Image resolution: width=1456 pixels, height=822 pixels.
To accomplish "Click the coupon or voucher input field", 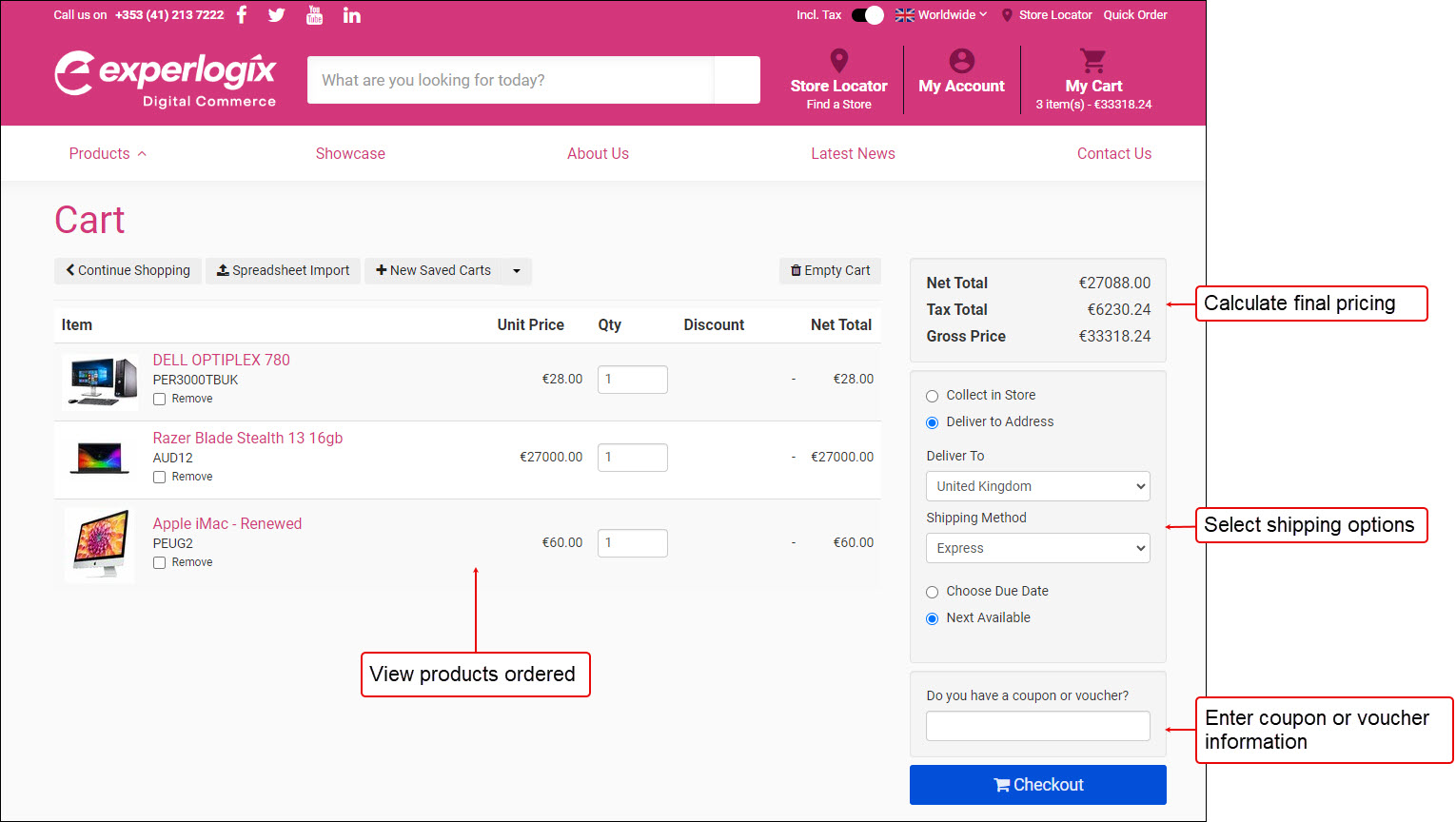I will click(1036, 725).
